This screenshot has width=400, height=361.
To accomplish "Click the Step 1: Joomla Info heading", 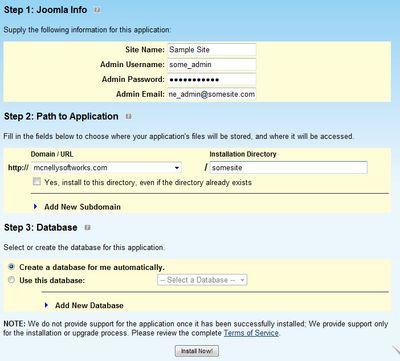I will 45,10.
